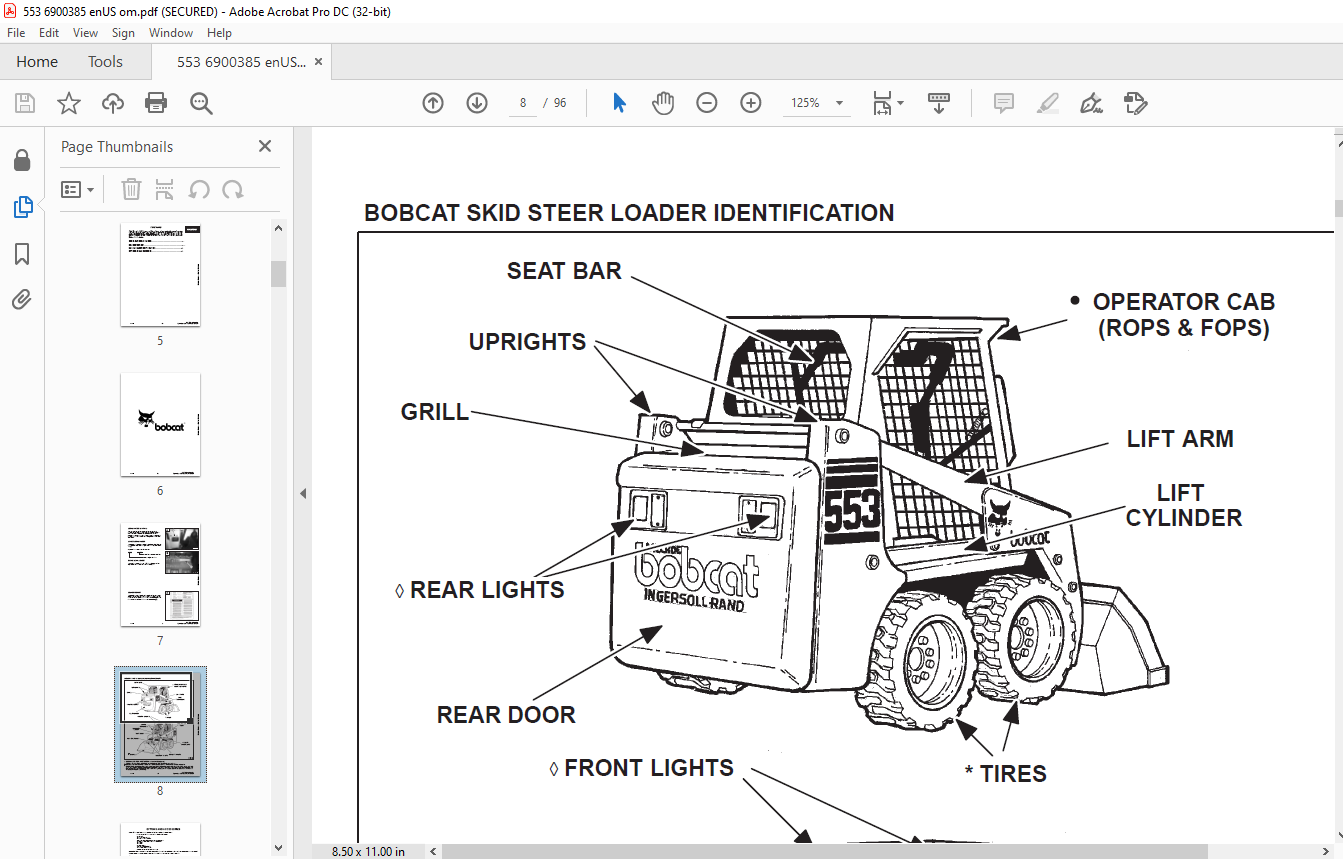
Task: Click the 8.50 x 11.00 in page size
Action: point(368,851)
